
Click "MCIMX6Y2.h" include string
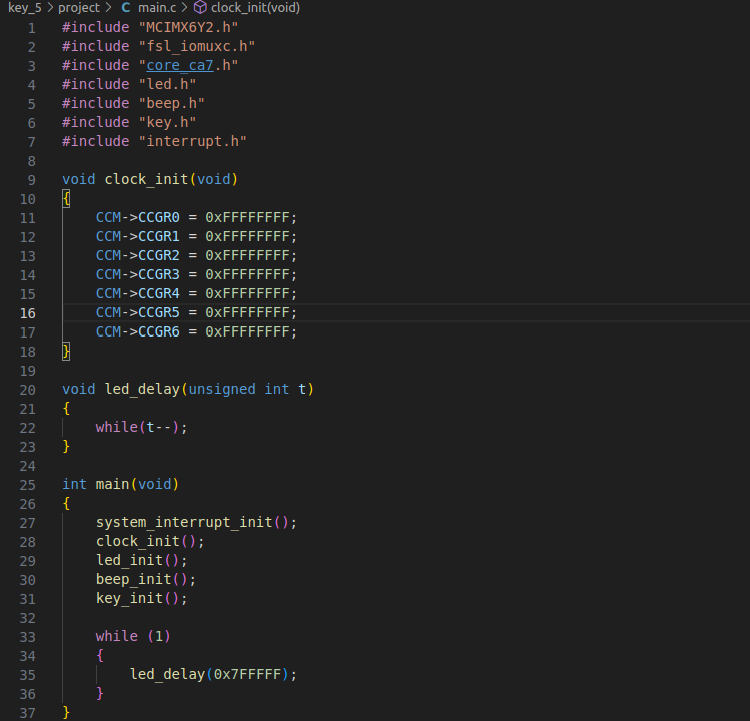coord(188,27)
